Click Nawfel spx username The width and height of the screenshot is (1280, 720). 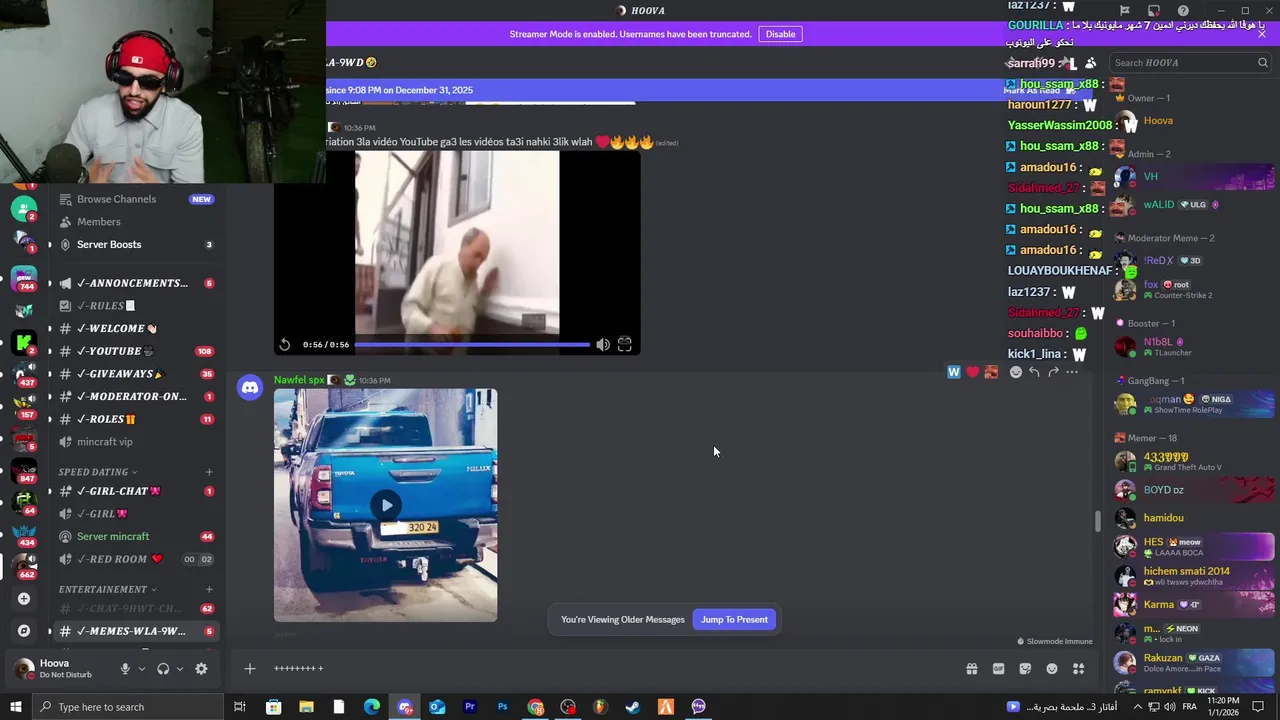(x=299, y=380)
